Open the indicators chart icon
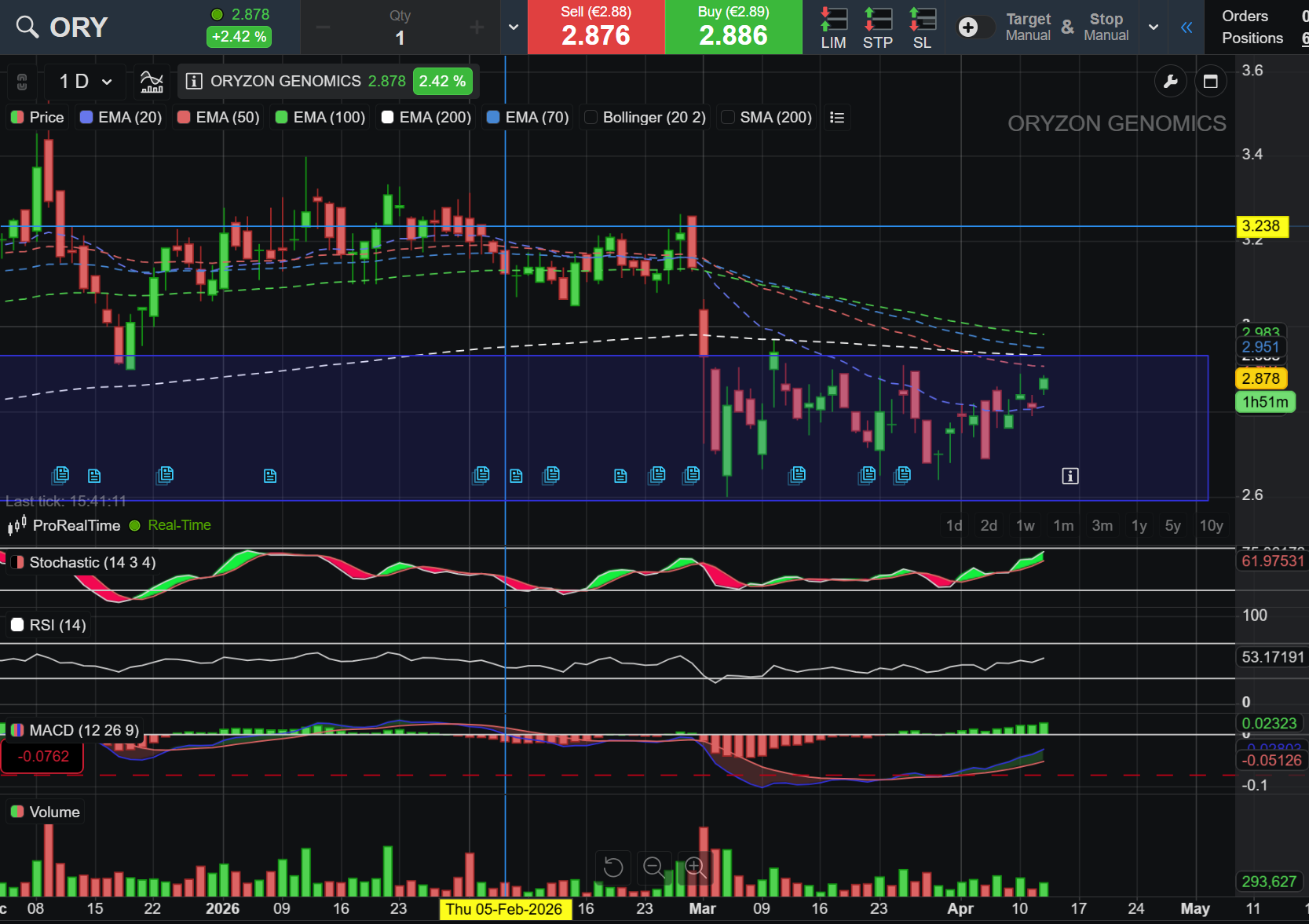The height and width of the screenshot is (924, 1309). [x=152, y=81]
